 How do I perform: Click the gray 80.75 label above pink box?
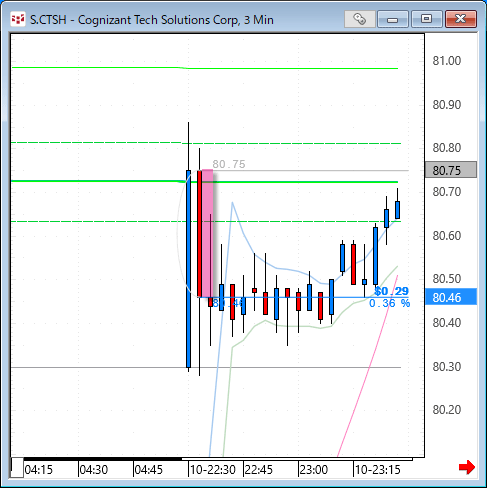(229, 164)
